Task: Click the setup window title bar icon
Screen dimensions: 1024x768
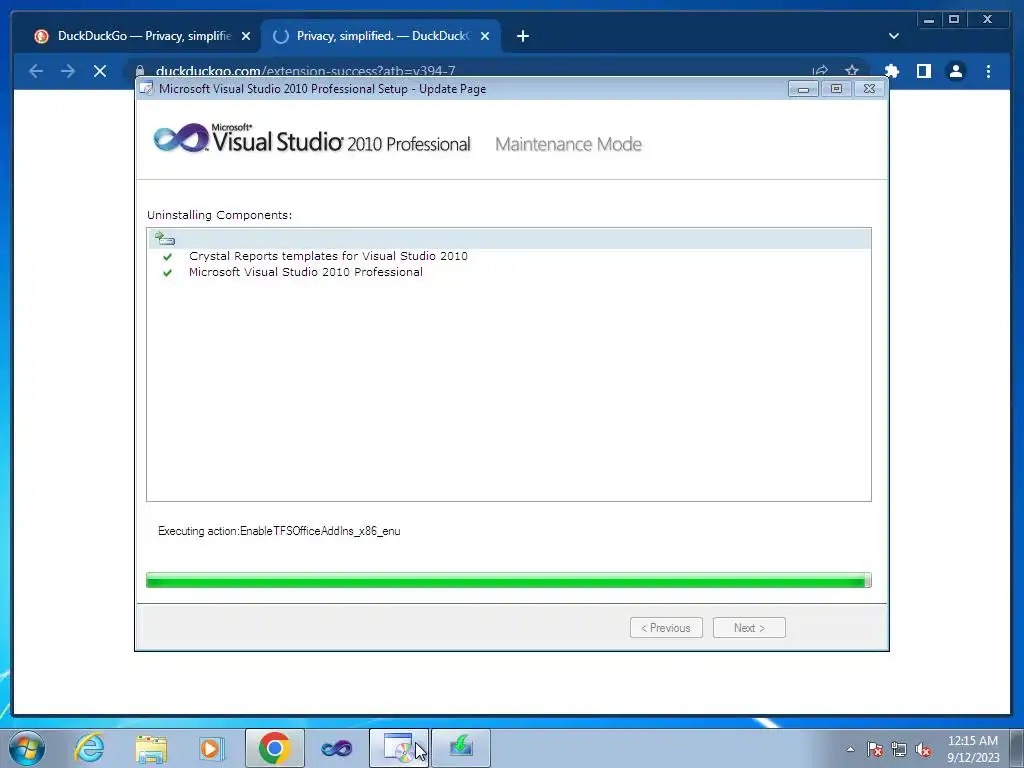Action: (147, 89)
